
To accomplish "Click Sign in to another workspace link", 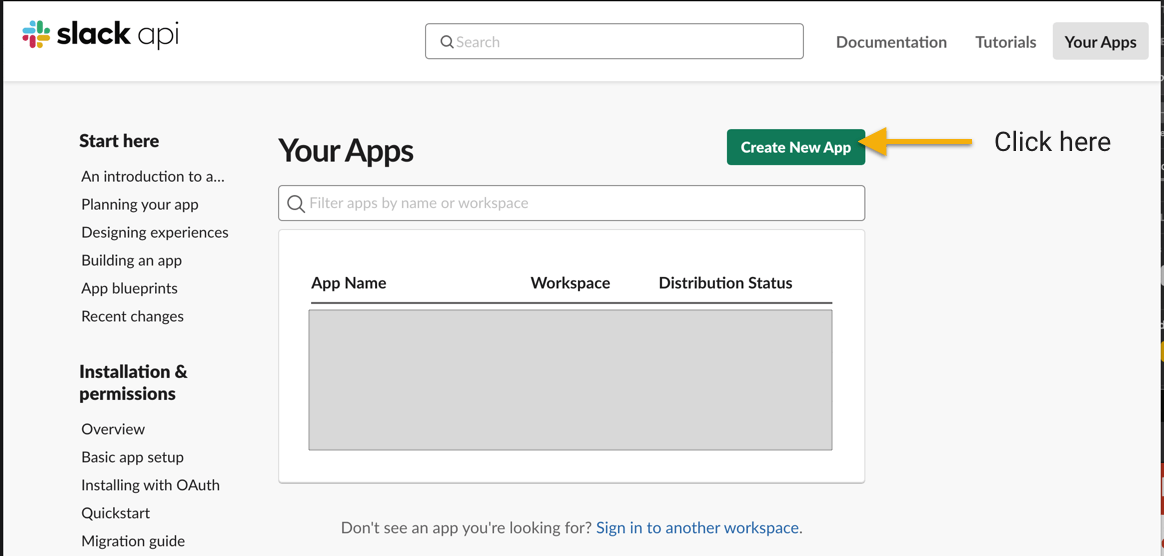I will 697,529.
